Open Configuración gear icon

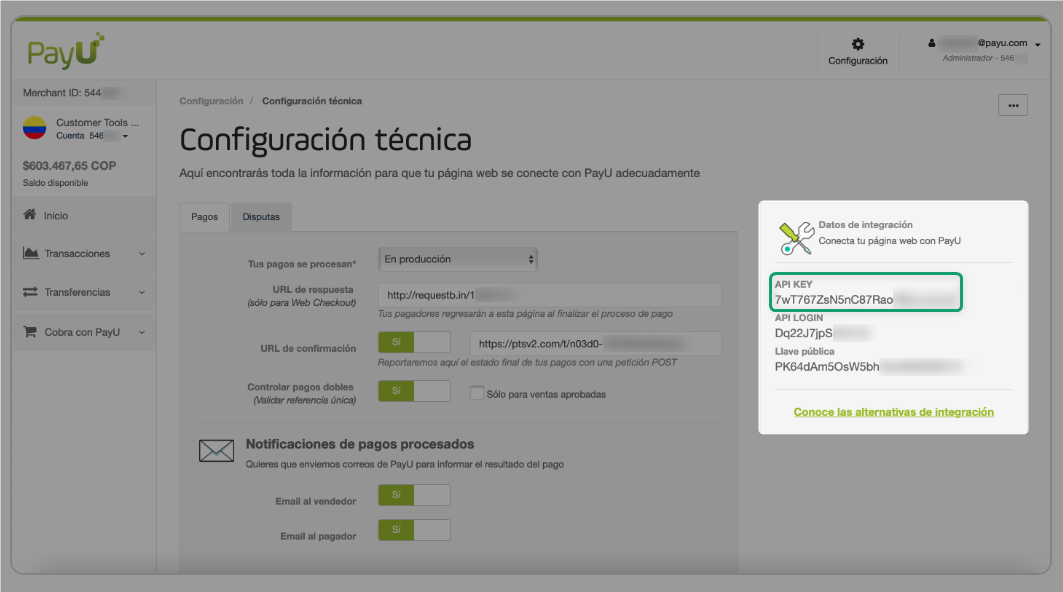[858, 44]
